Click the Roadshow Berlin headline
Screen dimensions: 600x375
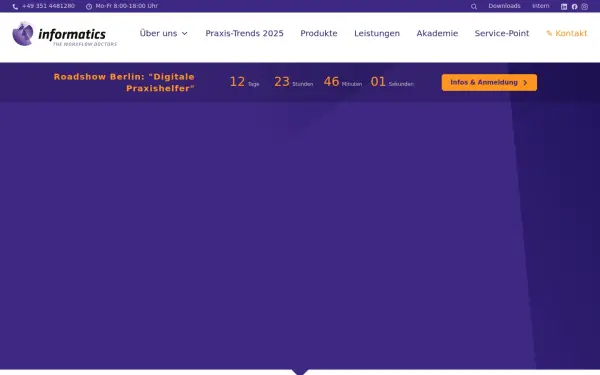(x=124, y=82)
